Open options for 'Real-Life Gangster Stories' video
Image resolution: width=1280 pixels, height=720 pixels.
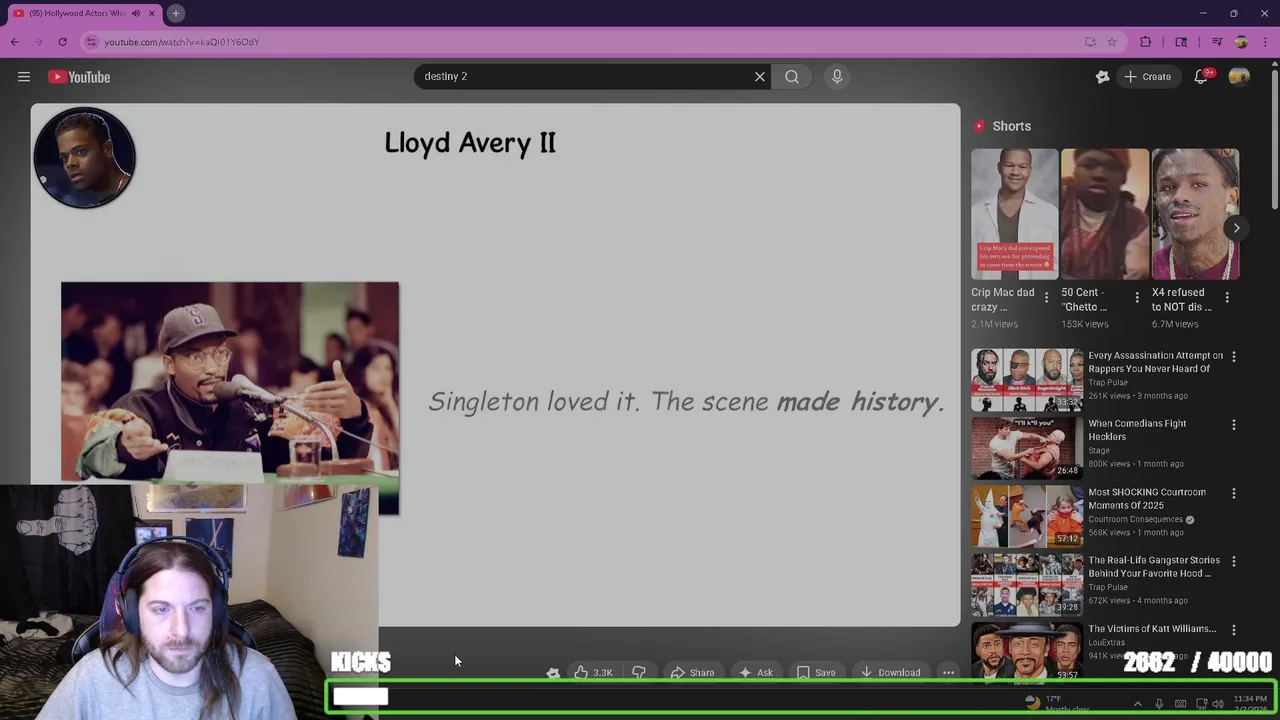1234,562
